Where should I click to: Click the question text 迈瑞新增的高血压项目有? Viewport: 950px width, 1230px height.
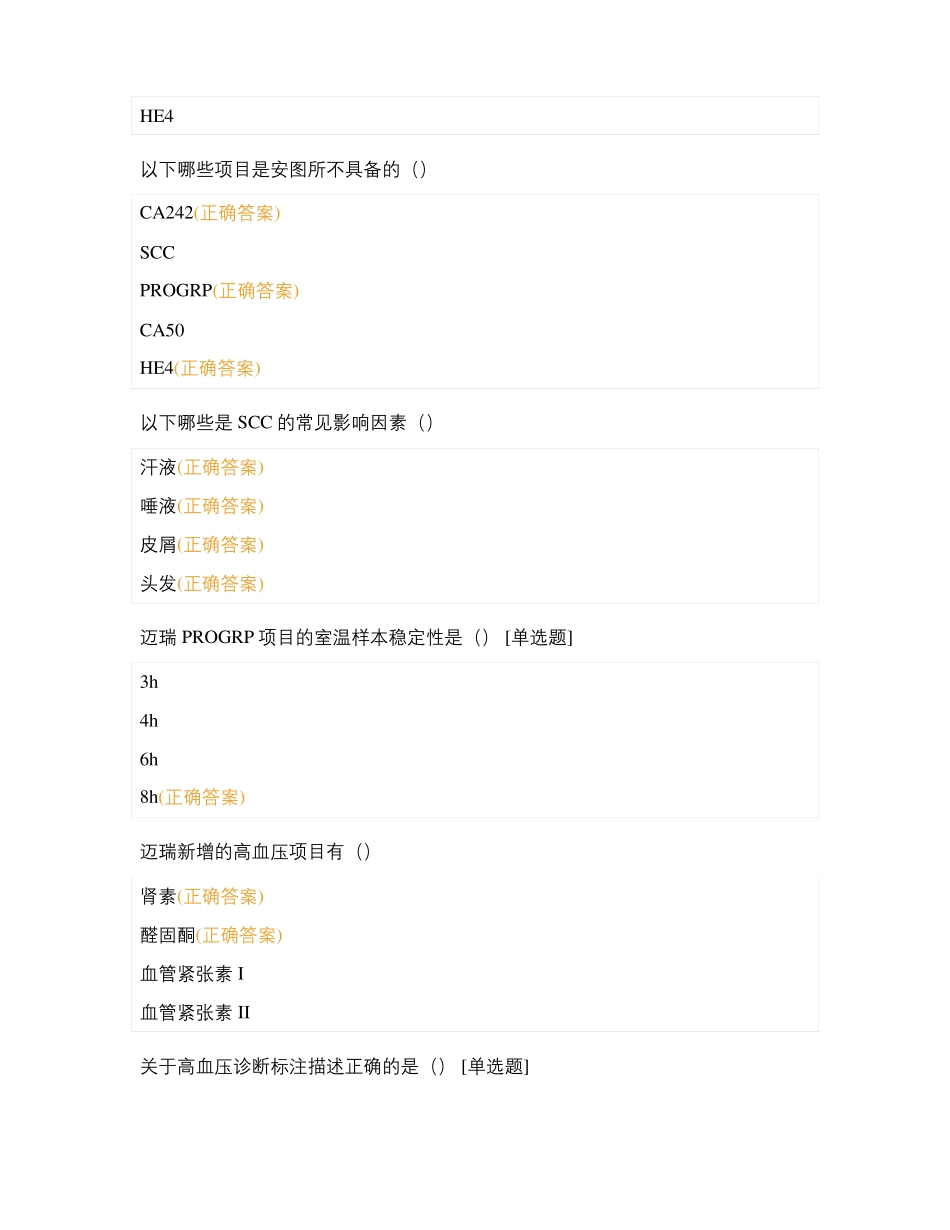coord(256,852)
